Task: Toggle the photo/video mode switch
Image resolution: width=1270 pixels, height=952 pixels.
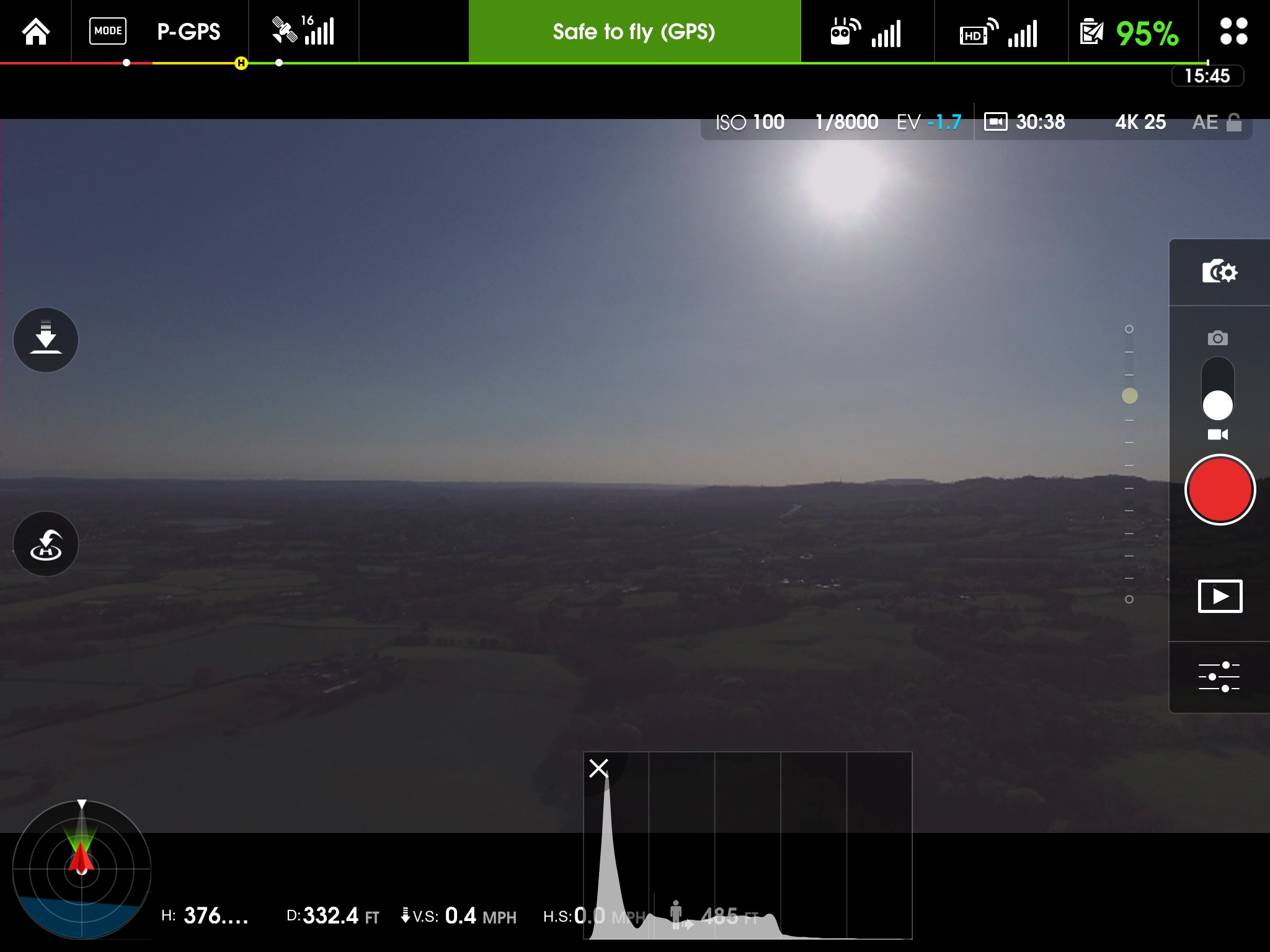Action: tap(1217, 388)
